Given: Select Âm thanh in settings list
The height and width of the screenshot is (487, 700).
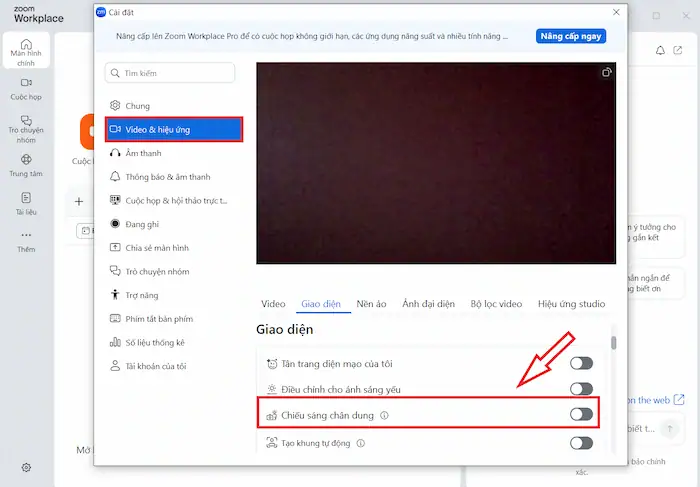Looking at the screenshot, I should point(143,153).
